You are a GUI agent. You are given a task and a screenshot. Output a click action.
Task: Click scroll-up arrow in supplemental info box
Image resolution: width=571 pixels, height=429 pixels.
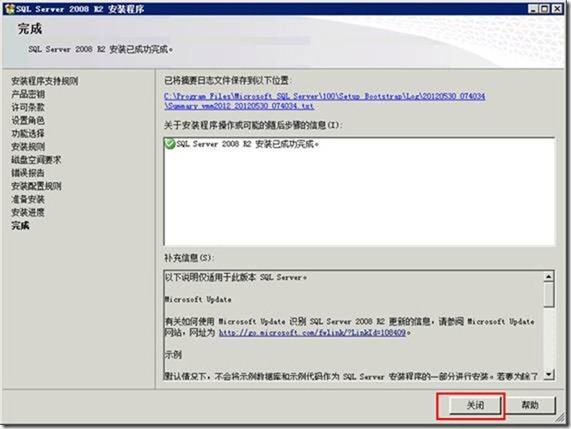549,277
